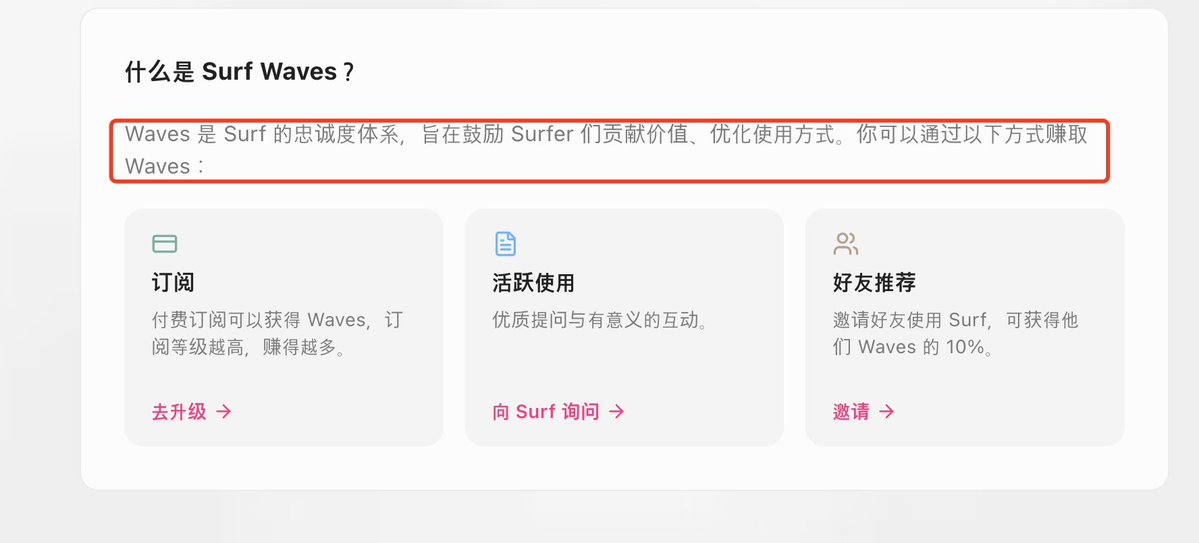Click the 付费订阅可以获得 Waves description text

point(277,335)
